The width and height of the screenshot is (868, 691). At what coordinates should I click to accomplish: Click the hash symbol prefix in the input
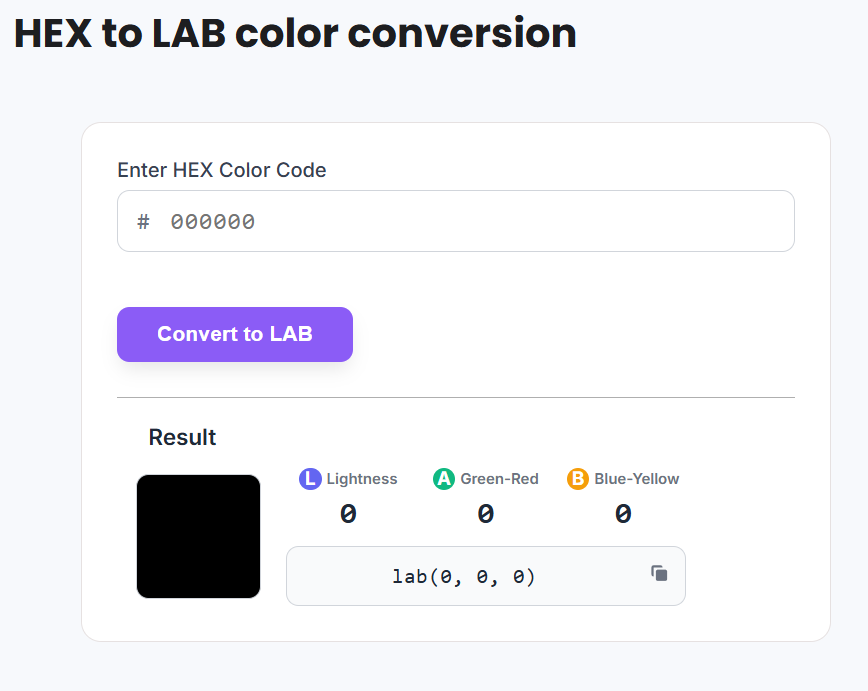[x=143, y=222]
